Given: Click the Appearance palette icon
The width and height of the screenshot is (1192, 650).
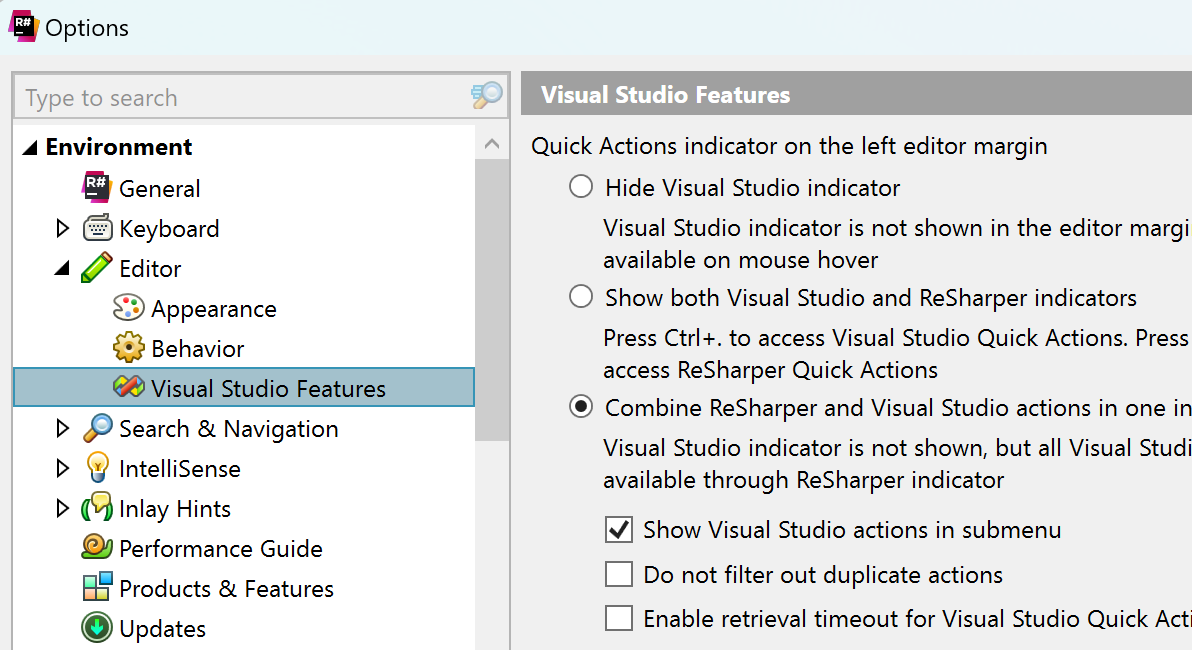Looking at the screenshot, I should tap(129, 308).
